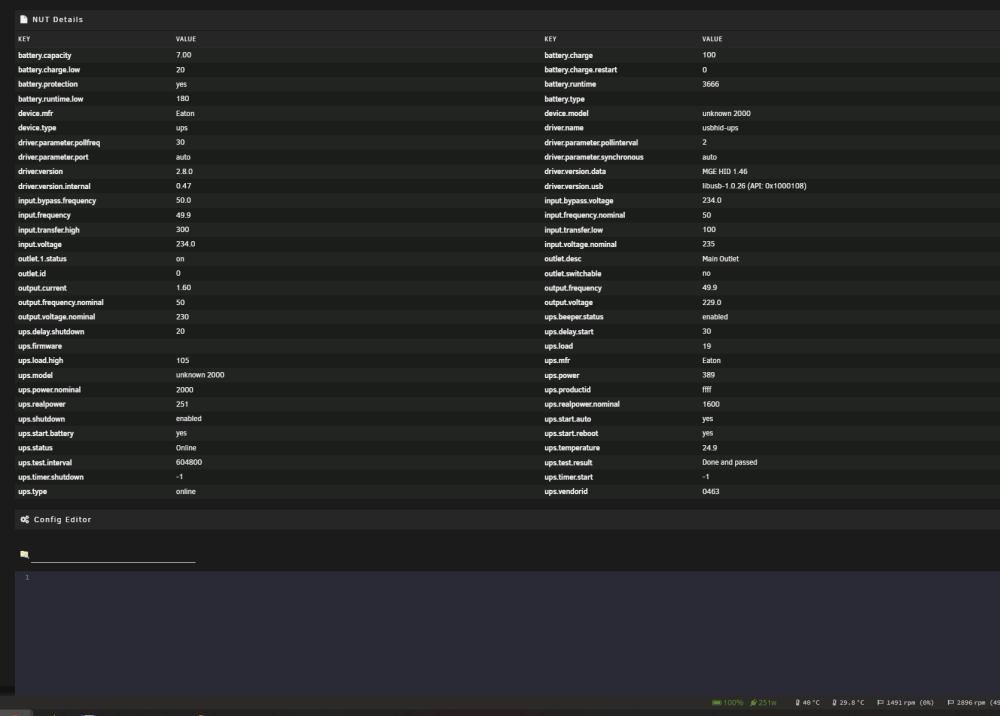The image size is (1000, 716).
Task: Click the green battery icon in status bar
Action: pyautogui.click(x=717, y=703)
